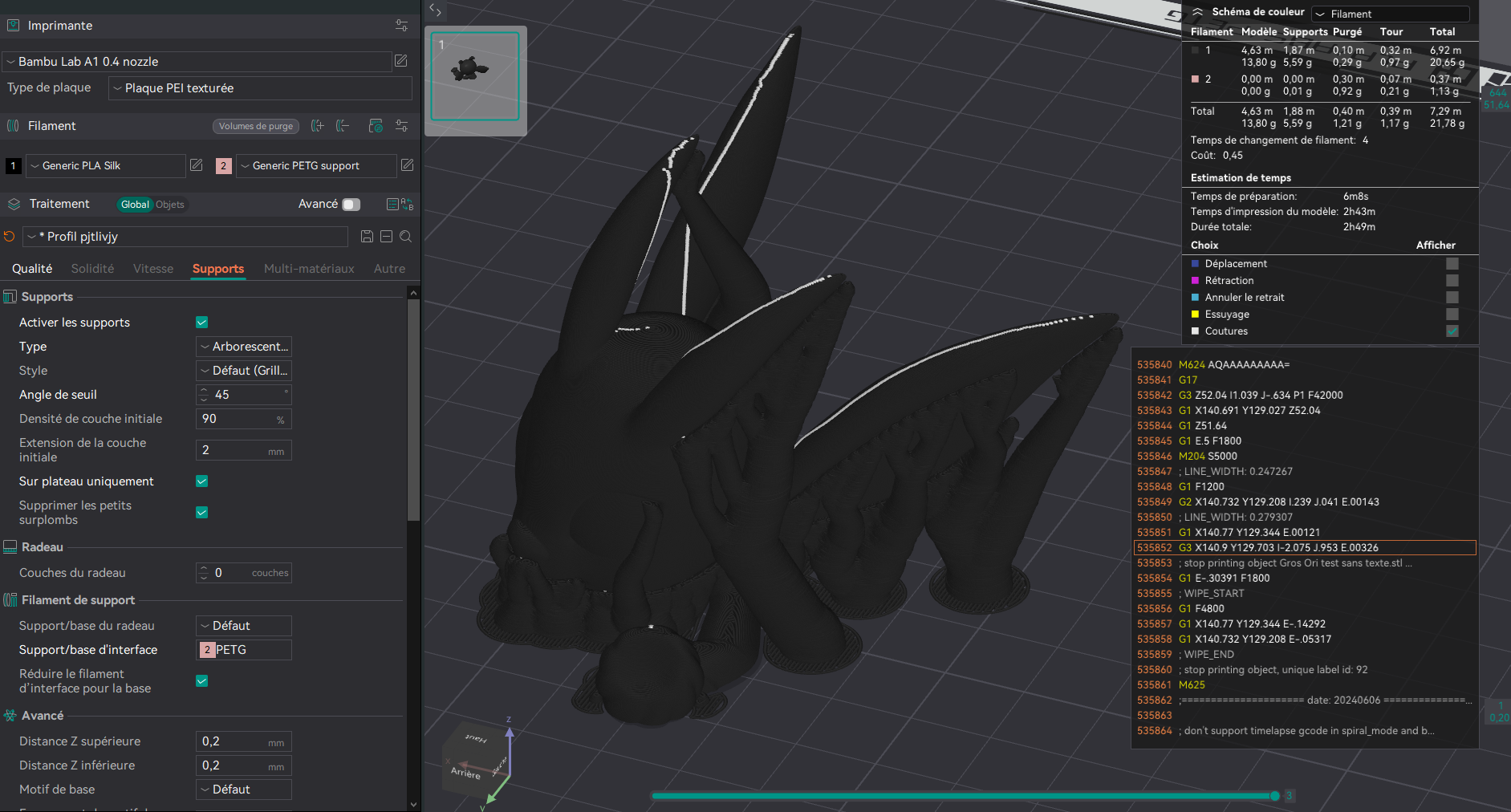
Task: Show Déplacement moves in preview
Action: [1452, 264]
